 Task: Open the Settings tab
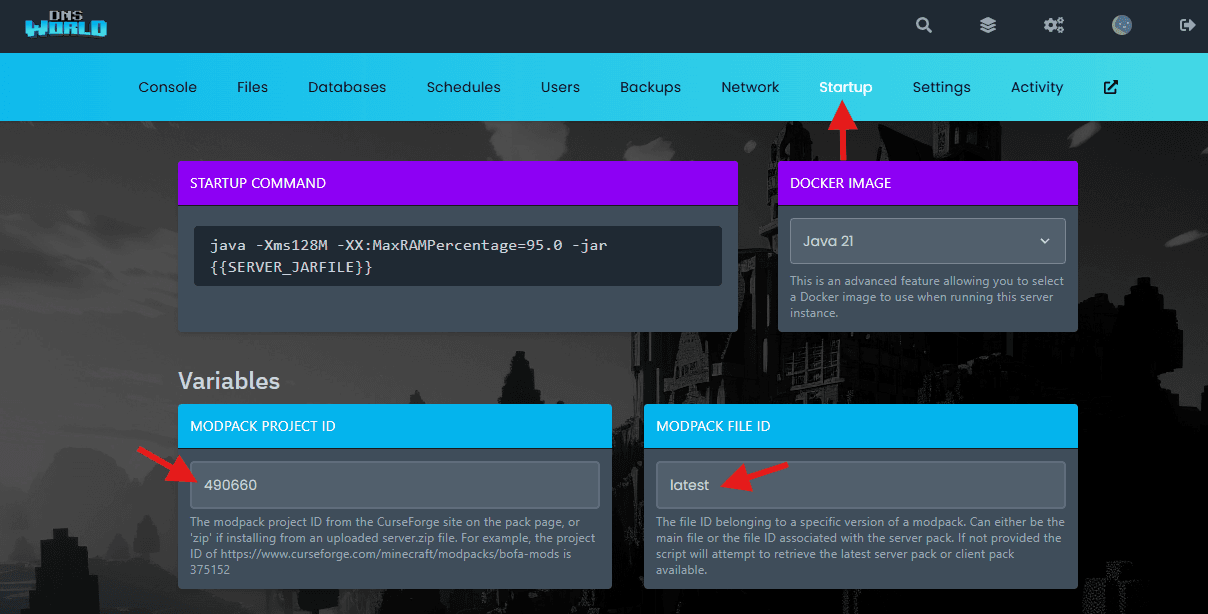tap(941, 87)
